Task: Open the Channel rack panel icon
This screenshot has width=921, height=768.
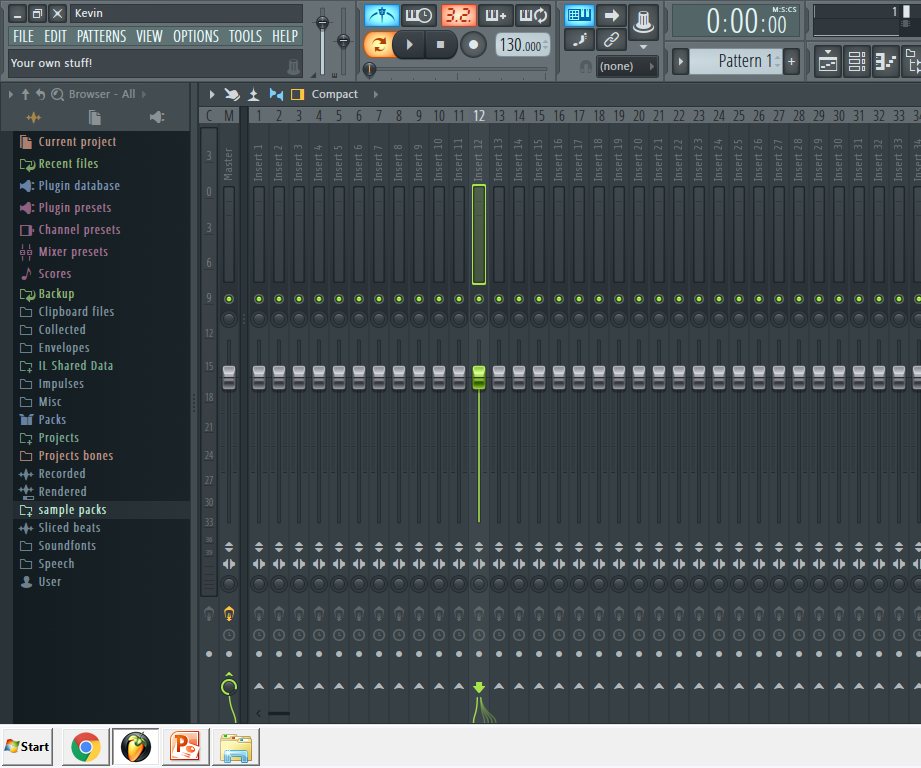Action: [856, 60]
